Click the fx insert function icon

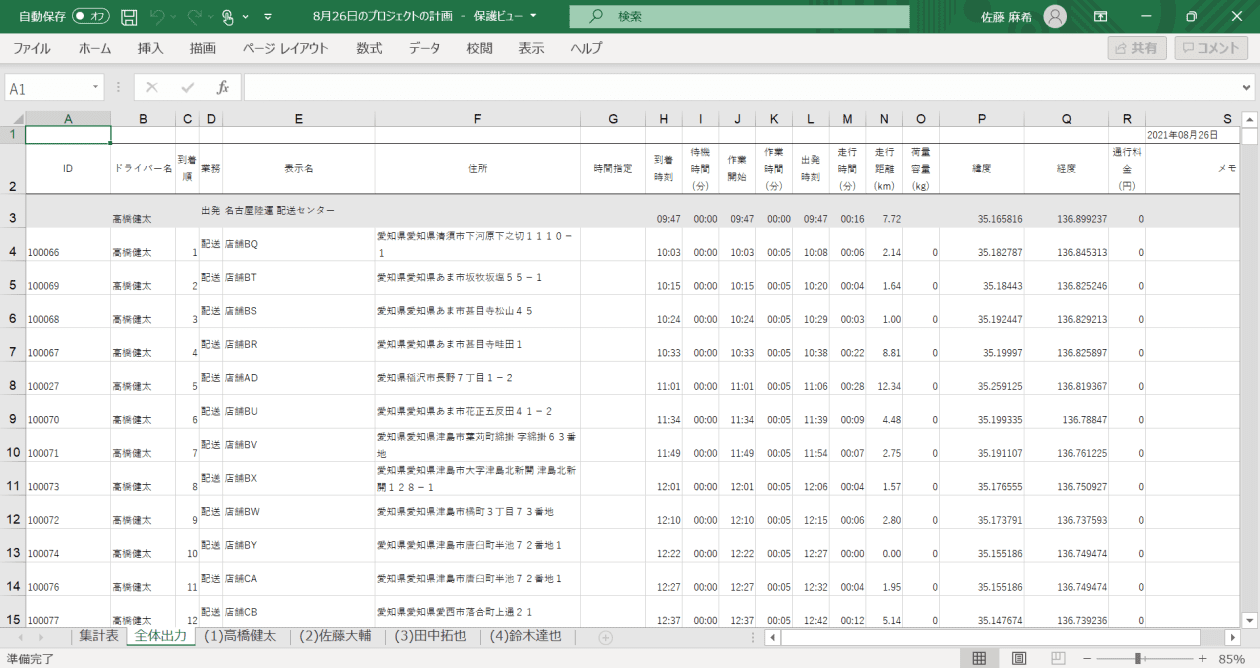[223, 88]
